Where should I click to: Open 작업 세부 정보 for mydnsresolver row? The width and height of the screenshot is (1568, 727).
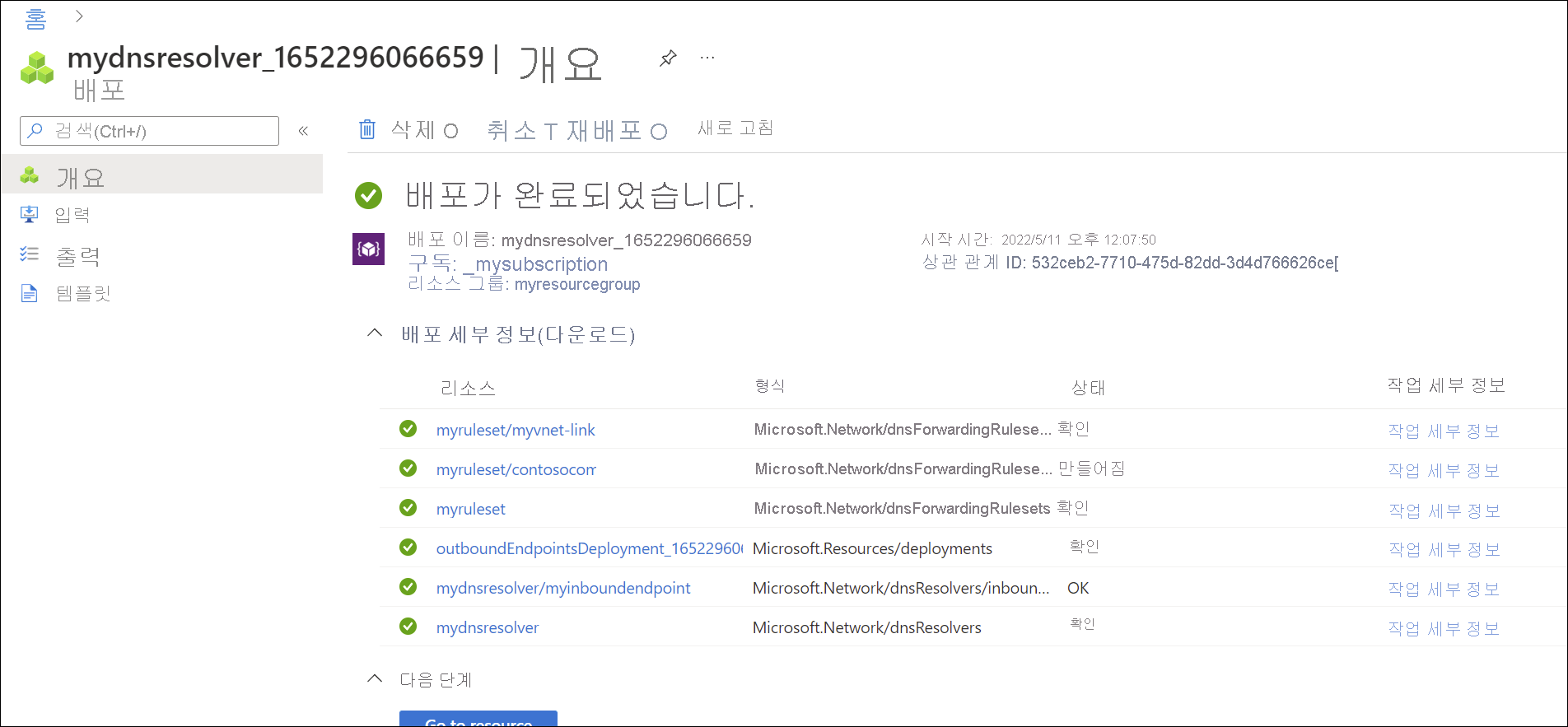click(1444, 628)
